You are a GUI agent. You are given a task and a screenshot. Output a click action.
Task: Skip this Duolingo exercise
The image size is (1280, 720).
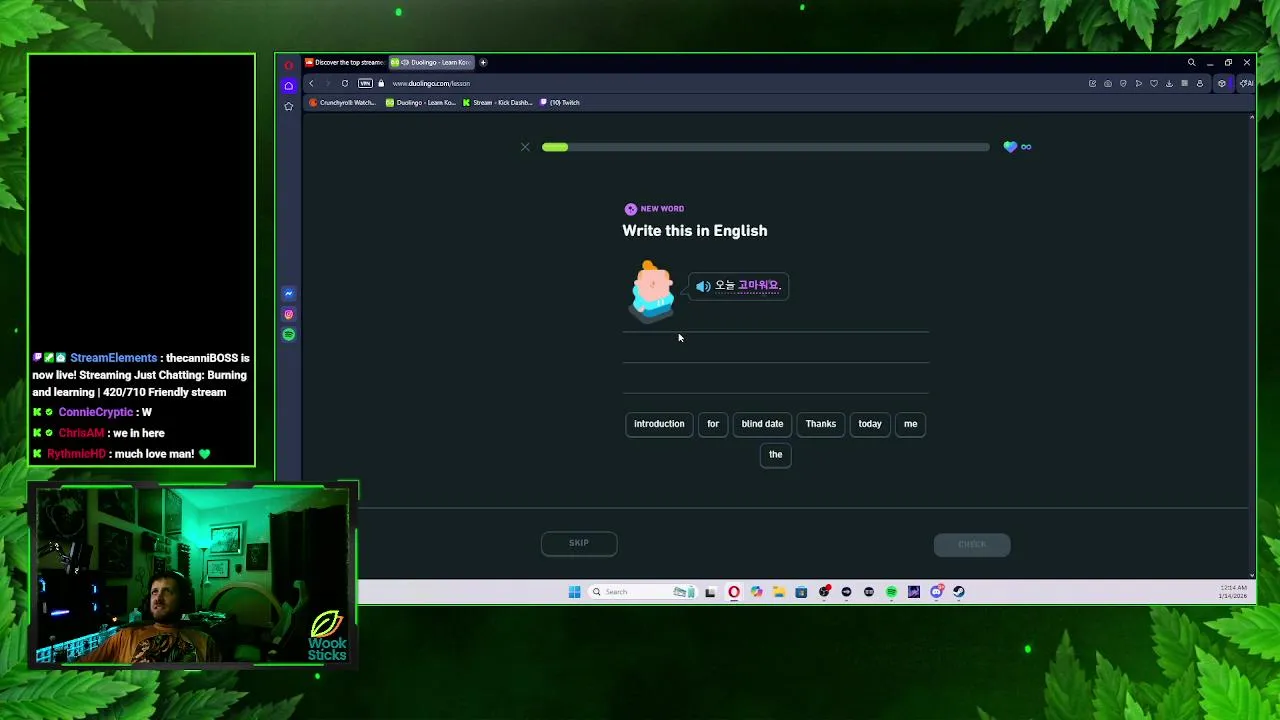coord(579,543)
